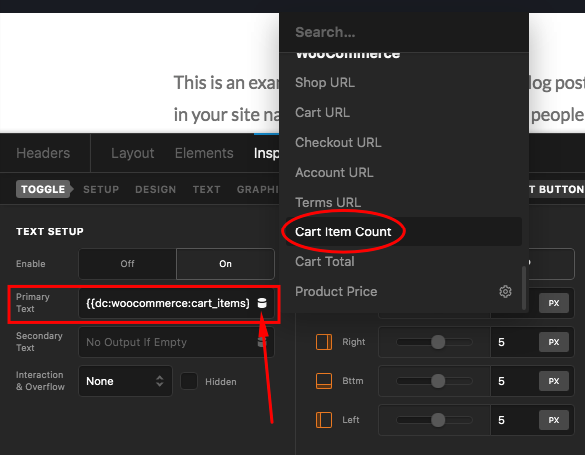Toggle PX unit for Left margin

(x=554, y=420)
